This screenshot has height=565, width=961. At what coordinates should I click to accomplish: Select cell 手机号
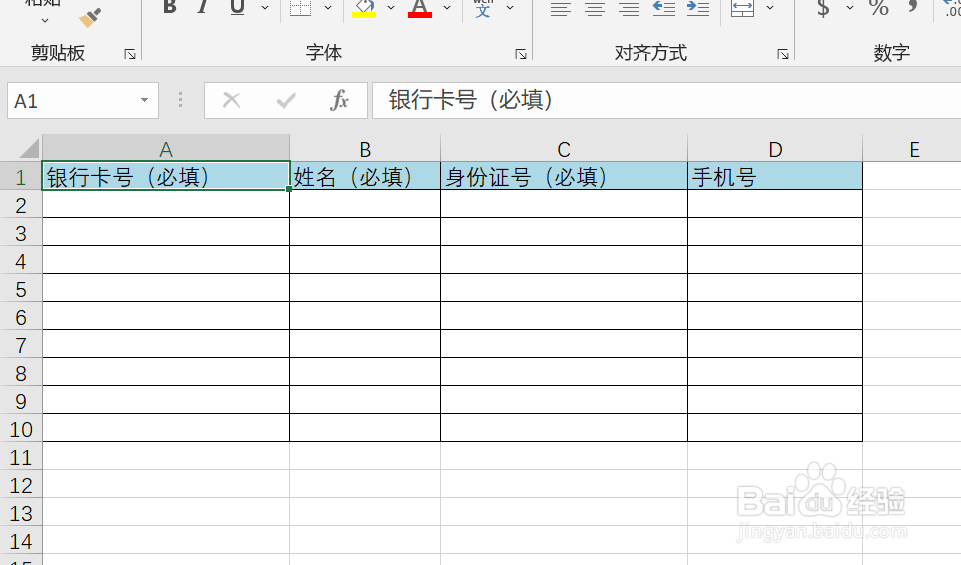775,176
